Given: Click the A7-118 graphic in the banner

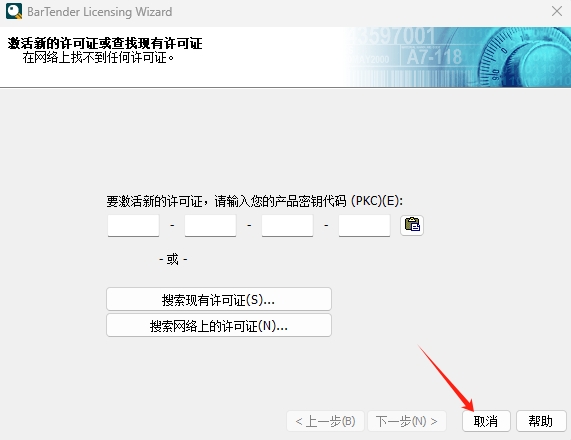Looking at the screenshot, I should [434, 57].
